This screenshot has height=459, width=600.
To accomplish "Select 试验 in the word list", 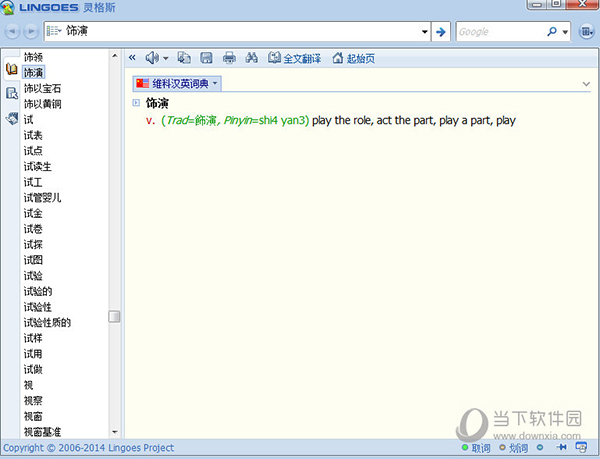I will [x=33, y=276].
